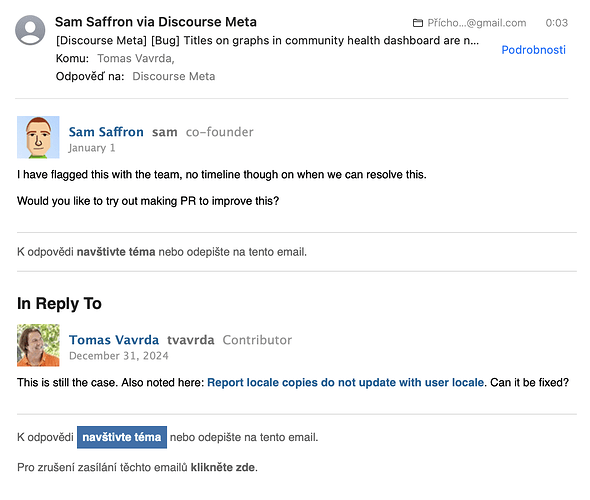Select recipient Tomas Vavrda in the Komu field
The width and height of the screenshot is (590, 500).
pyautogui.click(x=135, y=59)
